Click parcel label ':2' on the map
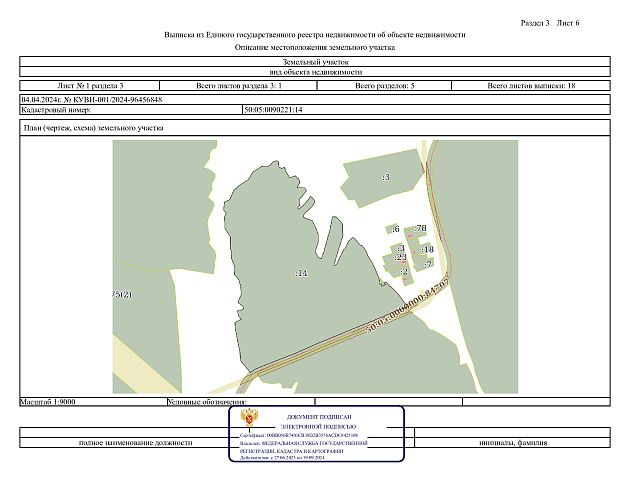The height and width of the screenshot is (487, 630). point(404,272)
